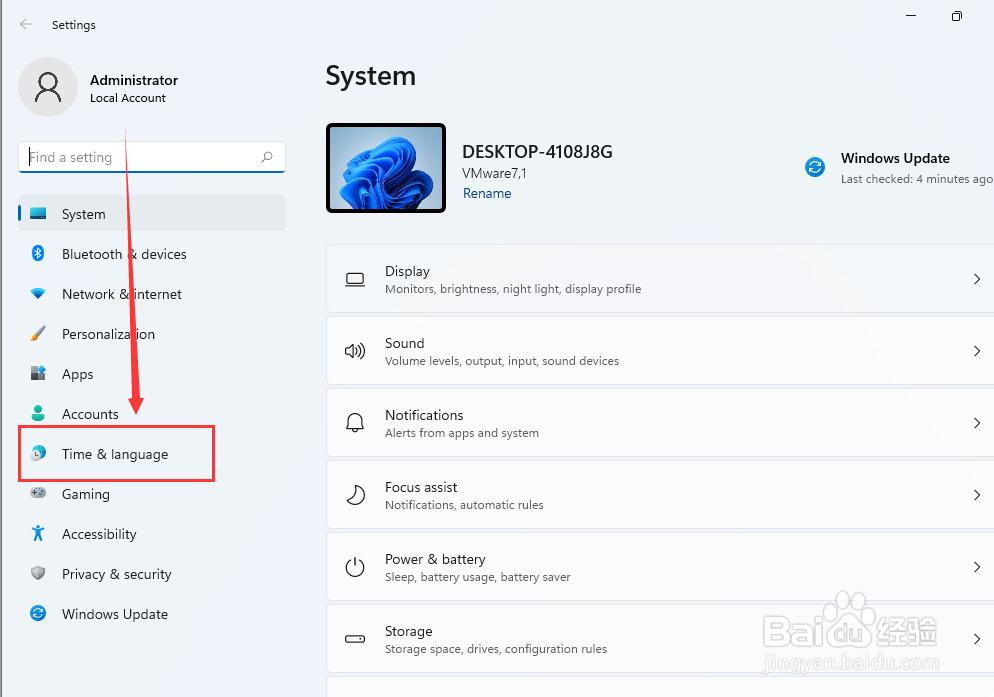
Task: Open Network & internet section
Action: click(x=152, y=294)
